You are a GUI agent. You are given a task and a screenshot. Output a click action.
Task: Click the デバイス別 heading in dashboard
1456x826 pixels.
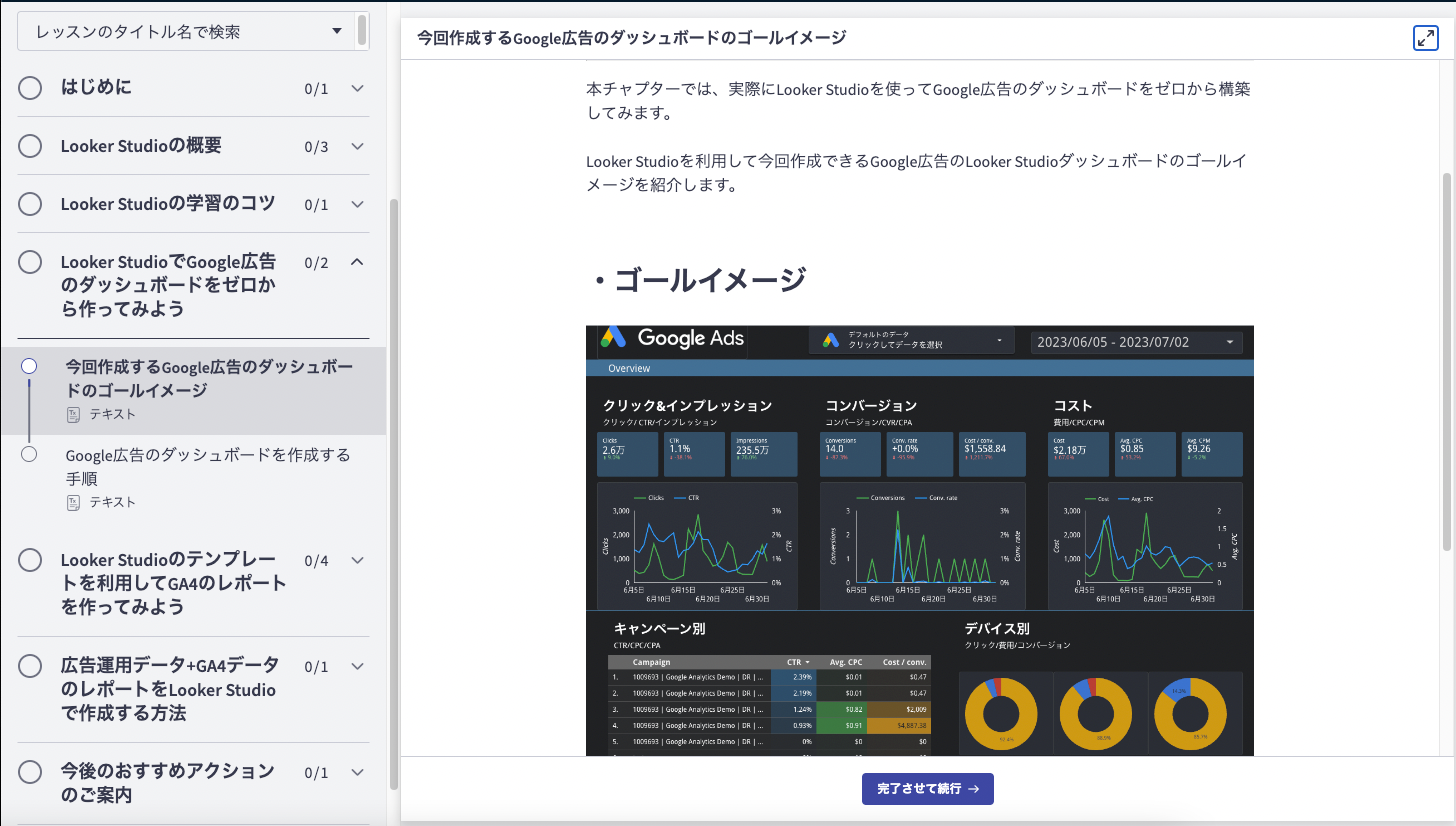click(997, 629)
